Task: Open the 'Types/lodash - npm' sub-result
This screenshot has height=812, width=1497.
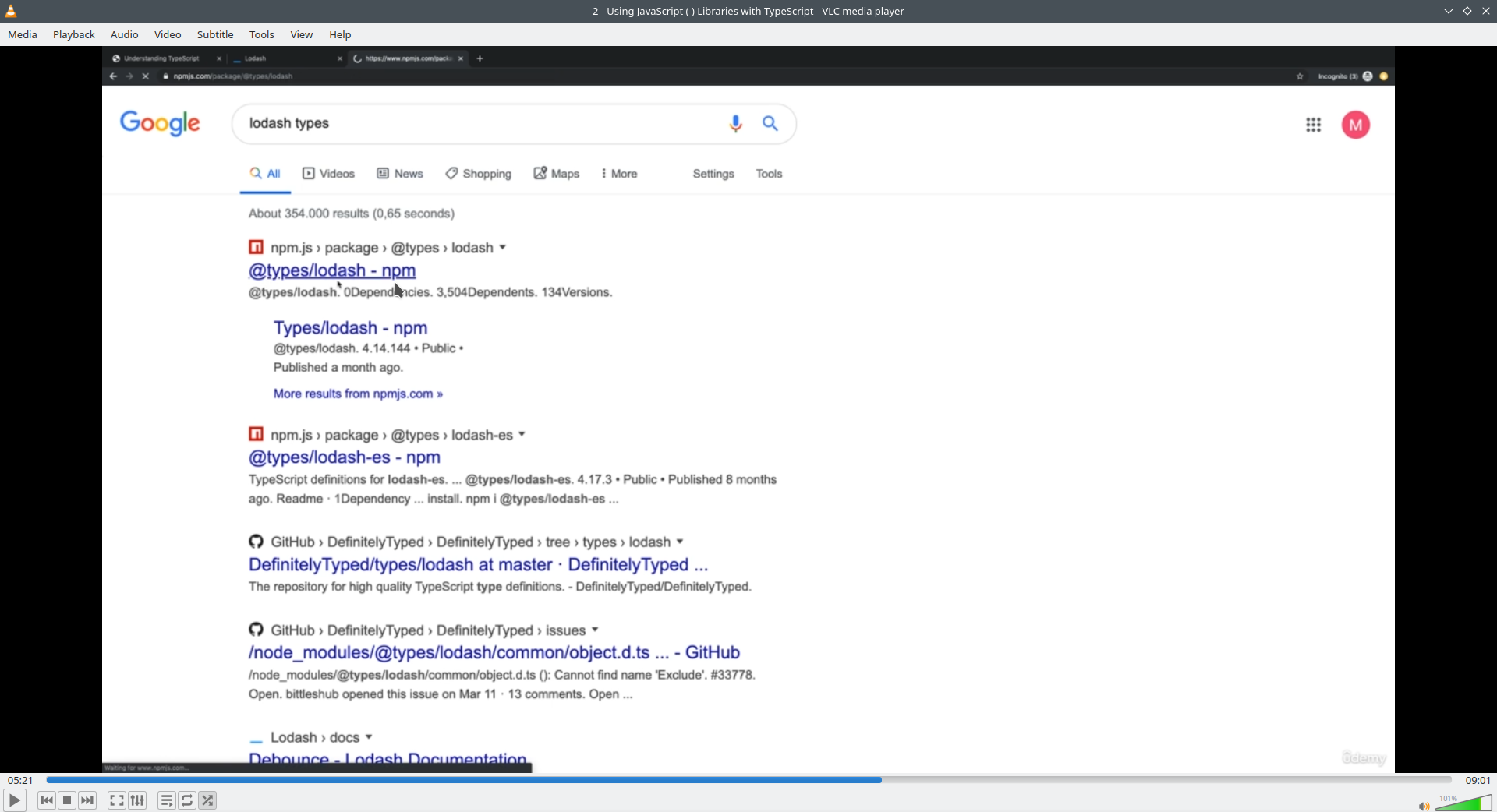Action: (350, 328)
